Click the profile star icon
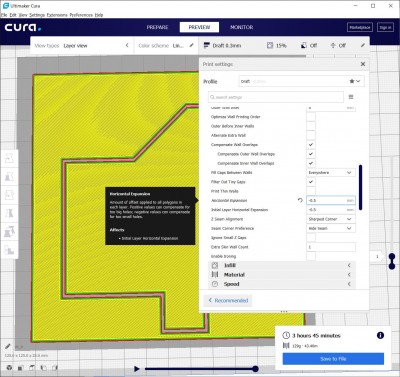 click(x=352, y=81)
